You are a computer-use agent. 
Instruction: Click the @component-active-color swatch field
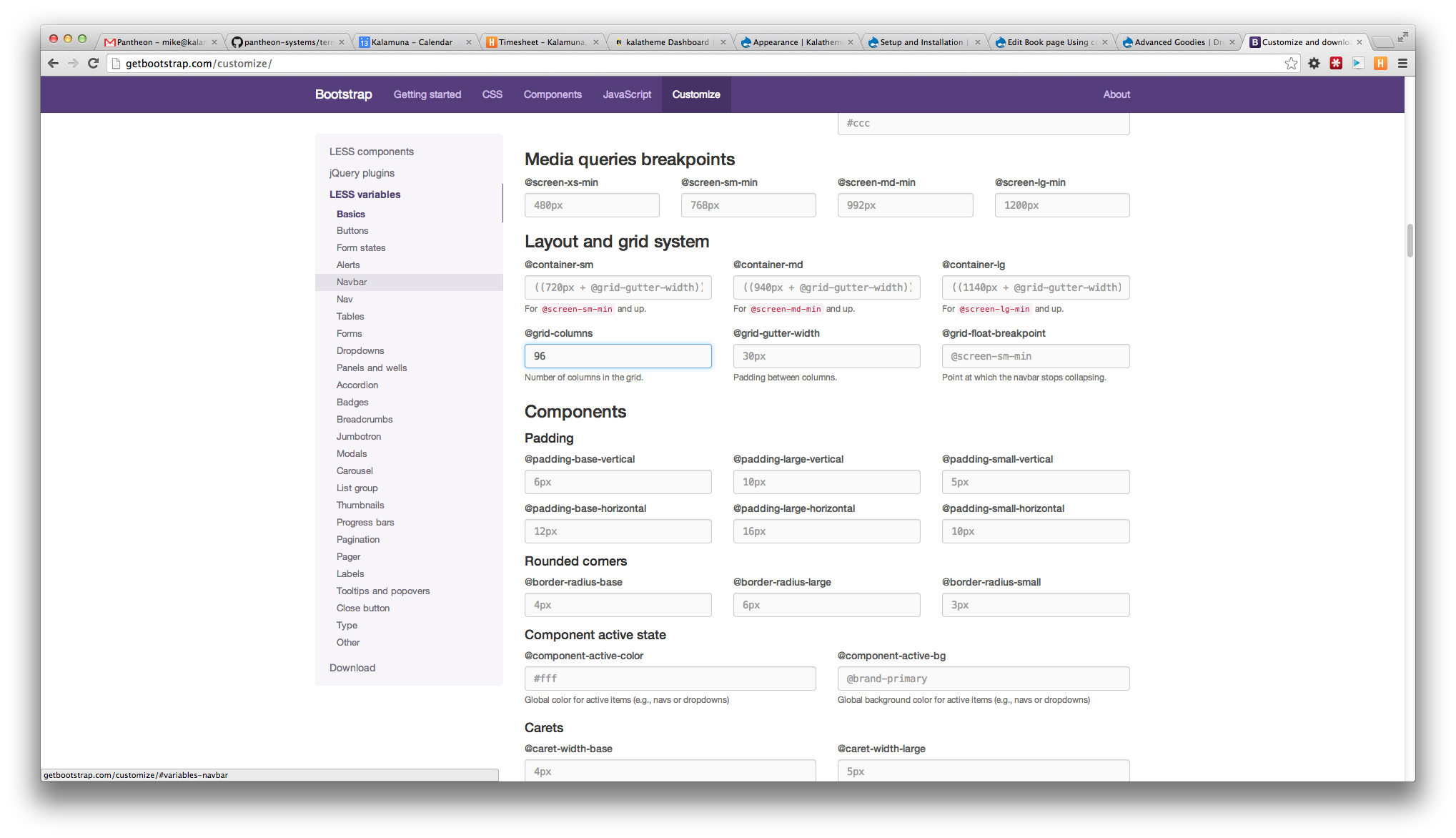coord(670,678)
